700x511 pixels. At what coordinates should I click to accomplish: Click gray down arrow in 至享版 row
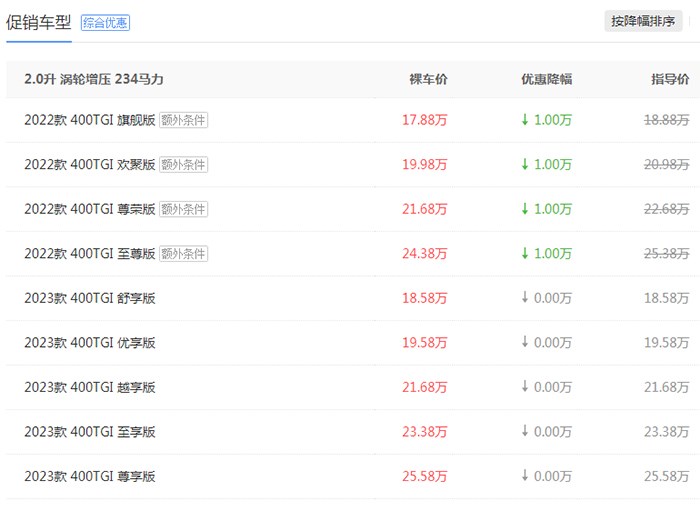point(525,431)
